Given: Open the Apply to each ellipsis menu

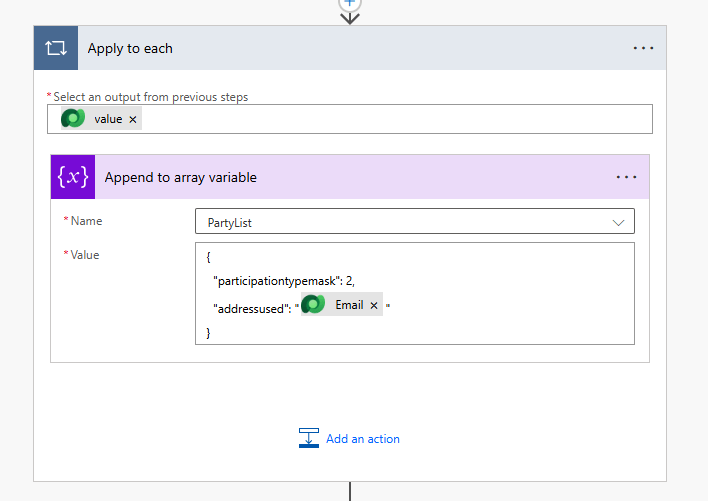Looking at the screenshot, I should pos(643,49).
